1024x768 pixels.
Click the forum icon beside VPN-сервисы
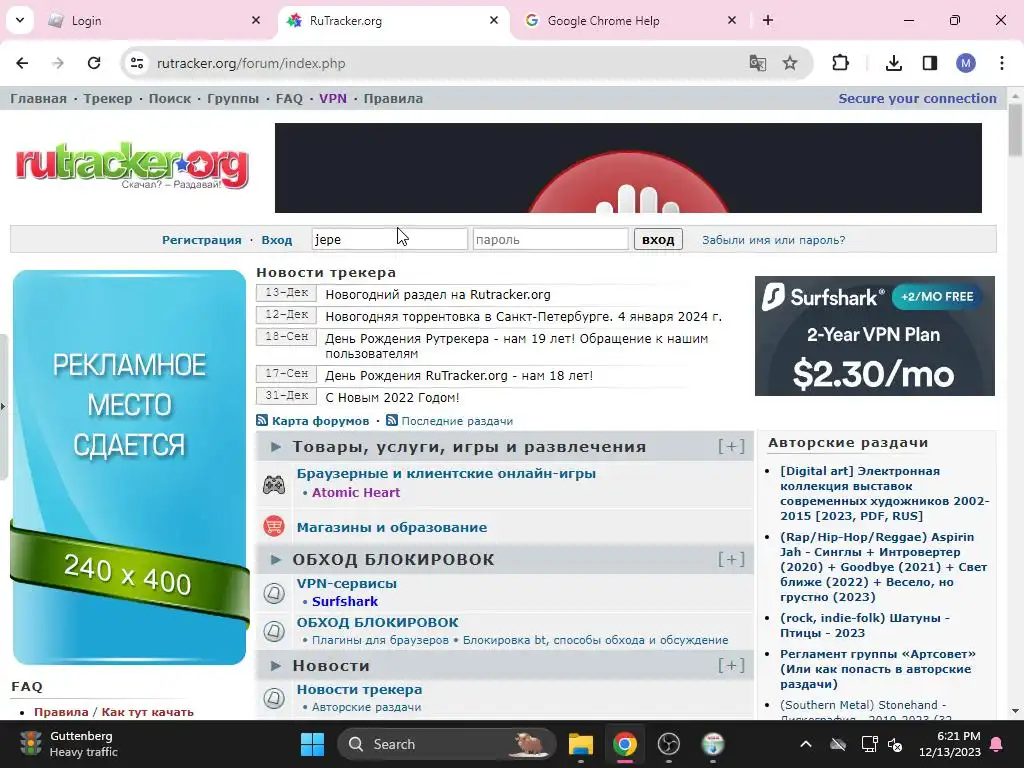tap(274, 592)
